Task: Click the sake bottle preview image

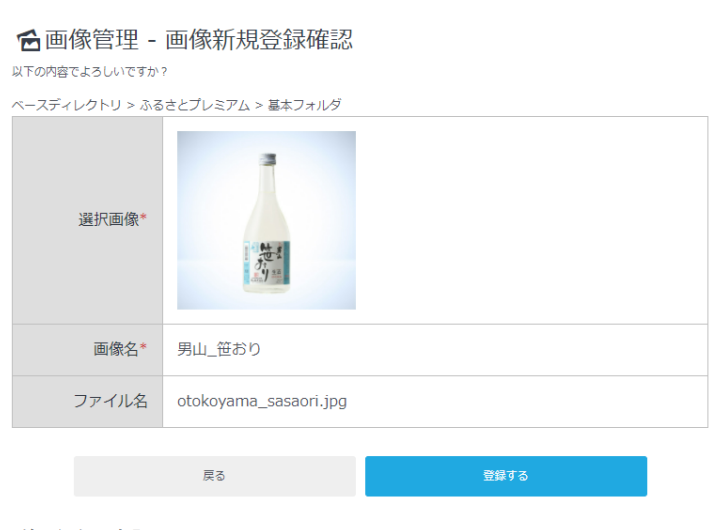Action: pos(266,220)
